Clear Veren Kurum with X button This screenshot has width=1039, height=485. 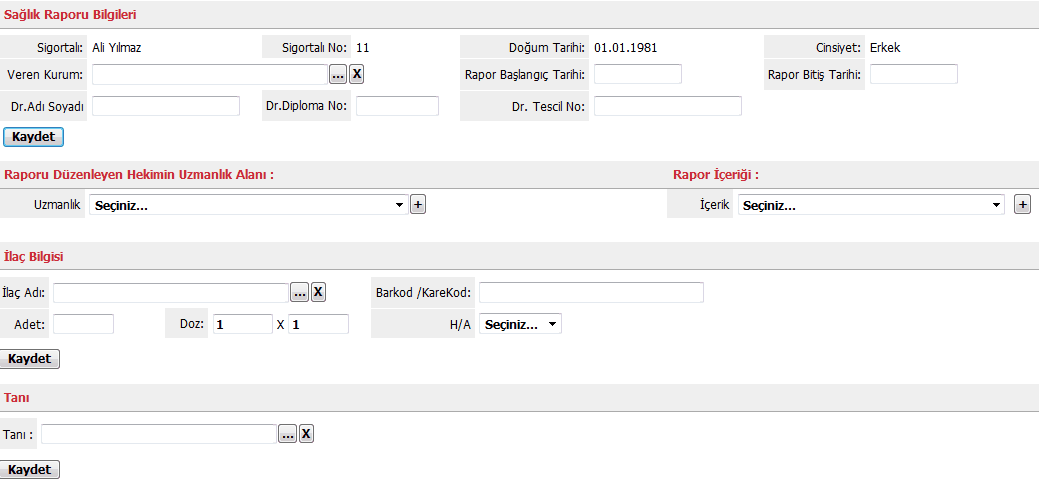(x=357, y=74)
